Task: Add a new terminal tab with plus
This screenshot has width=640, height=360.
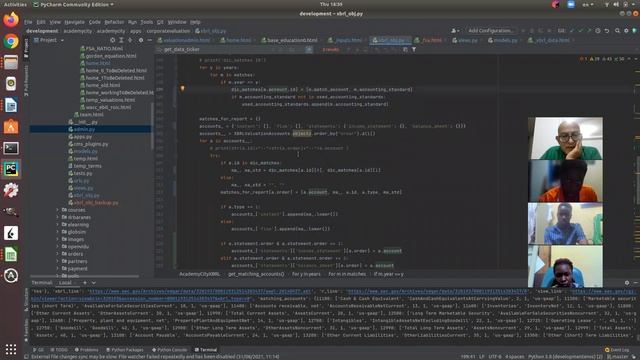Action: coord(85,282)
